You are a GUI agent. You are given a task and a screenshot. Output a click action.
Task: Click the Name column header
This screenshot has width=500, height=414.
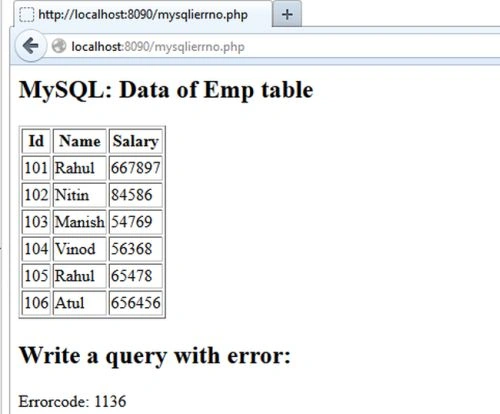pos(80,141)
